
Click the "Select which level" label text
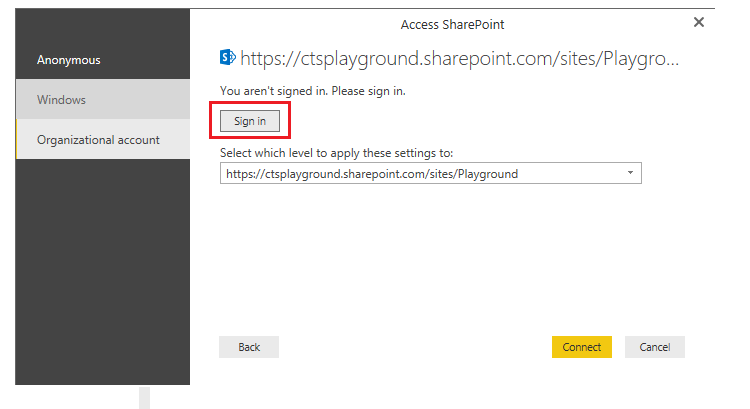pos(336,153)
